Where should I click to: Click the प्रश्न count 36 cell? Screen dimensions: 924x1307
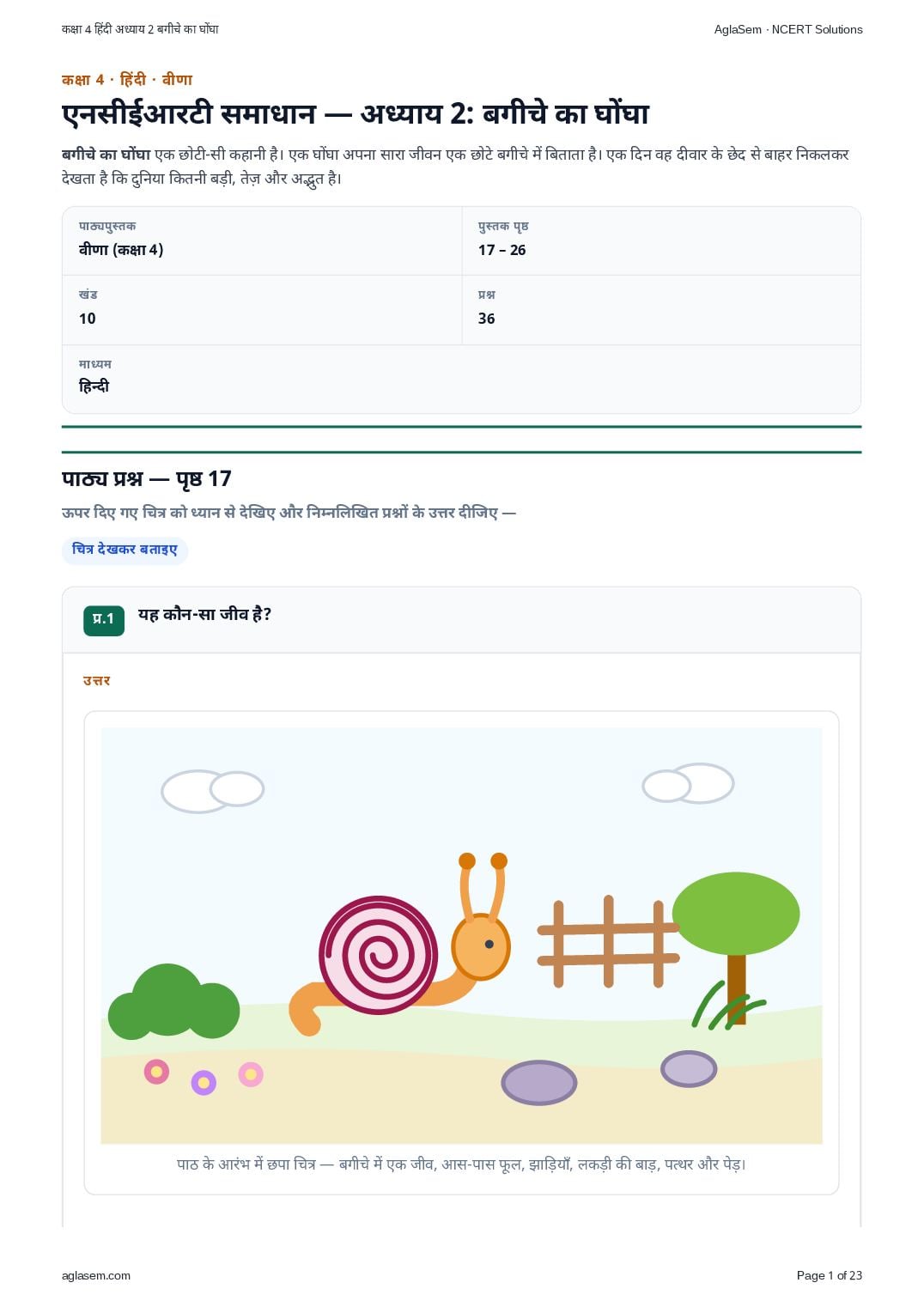(x=661, y=310)
